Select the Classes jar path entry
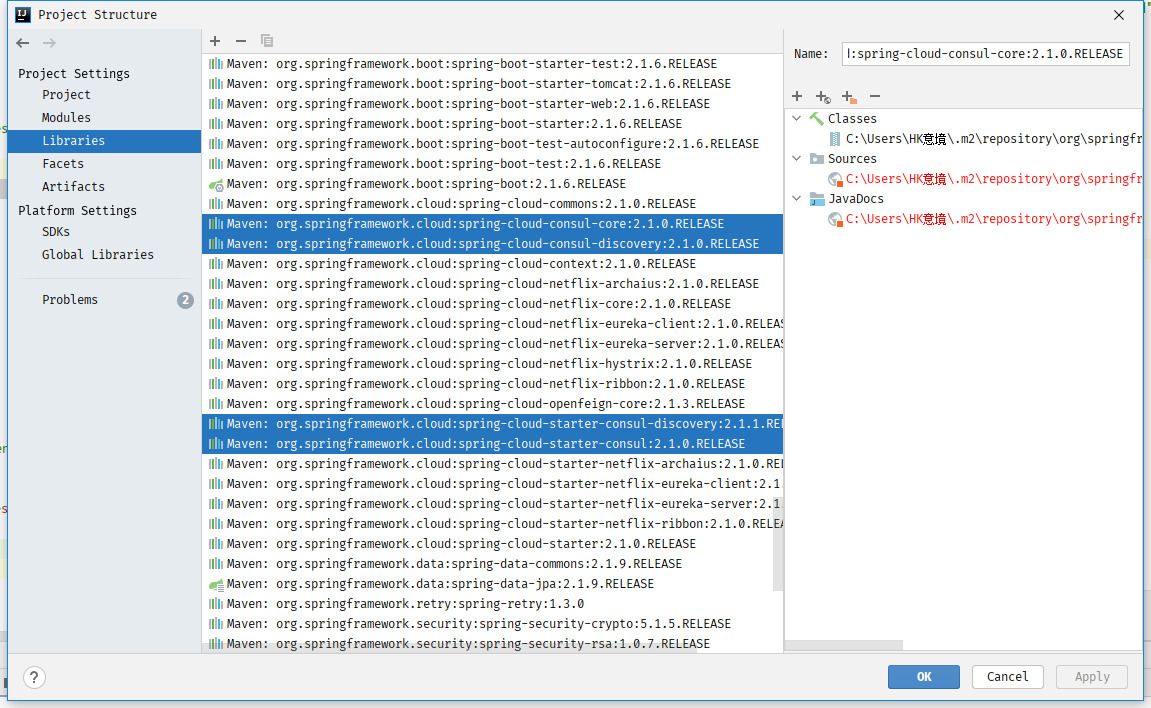The height and width of the screenshot is (708, 1151). (x=994, y=139)
